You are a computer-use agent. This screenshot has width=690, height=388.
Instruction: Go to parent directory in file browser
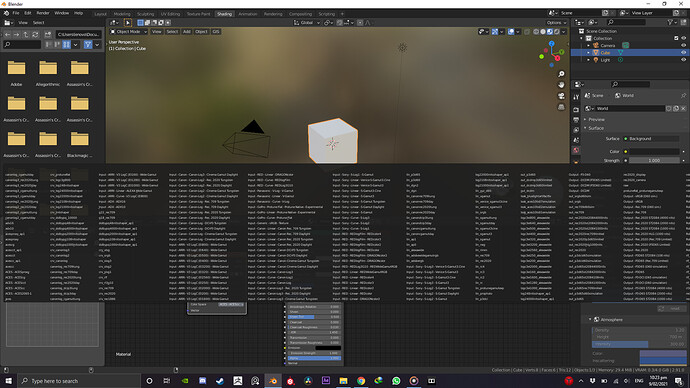[26, 34]
